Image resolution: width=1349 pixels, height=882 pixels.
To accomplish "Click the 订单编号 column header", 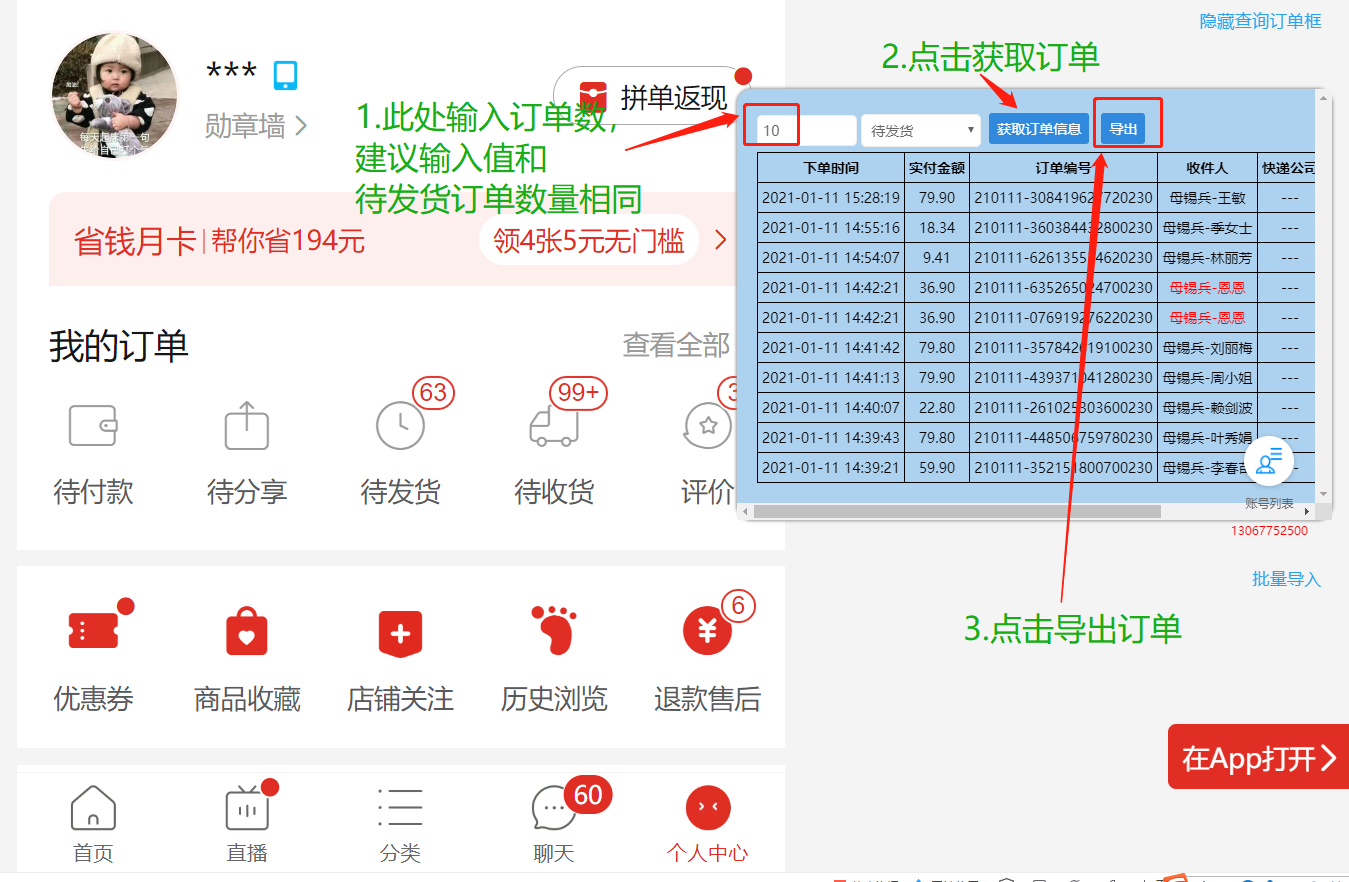I will pyautogui.click(x=1063, y=168).
